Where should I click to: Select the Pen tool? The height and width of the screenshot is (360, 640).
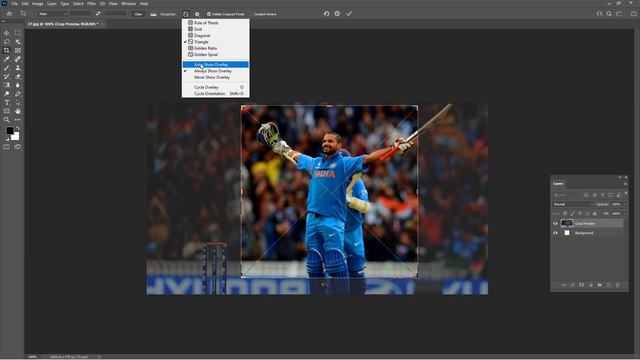(18, 94)
